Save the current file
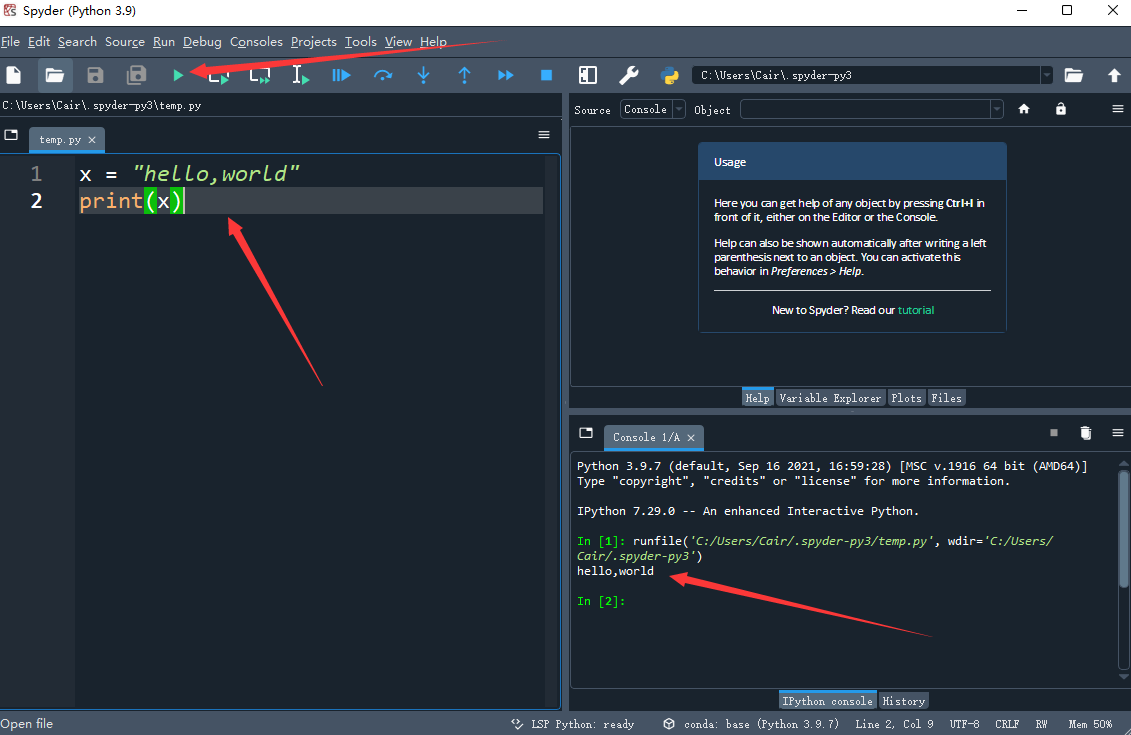The width and height of the screenshot is (1131, 735). pos(95,75)
